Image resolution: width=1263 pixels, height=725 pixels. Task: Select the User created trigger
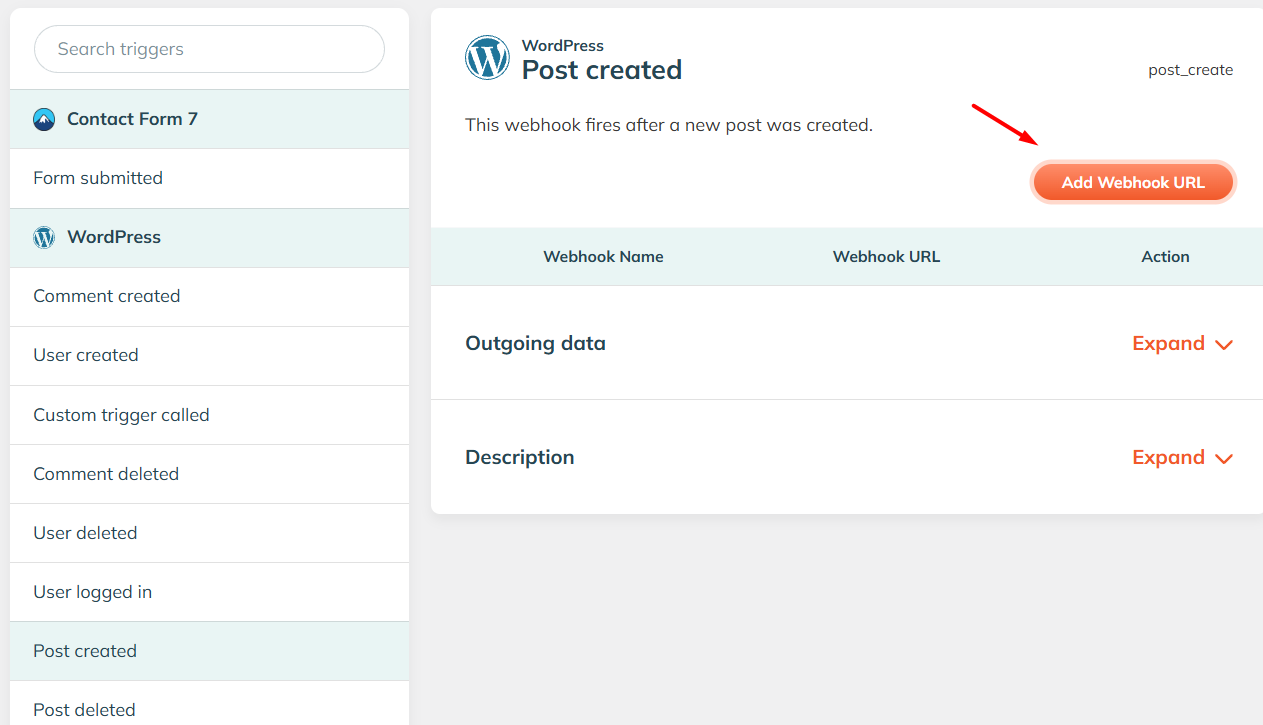pos(86,355)
